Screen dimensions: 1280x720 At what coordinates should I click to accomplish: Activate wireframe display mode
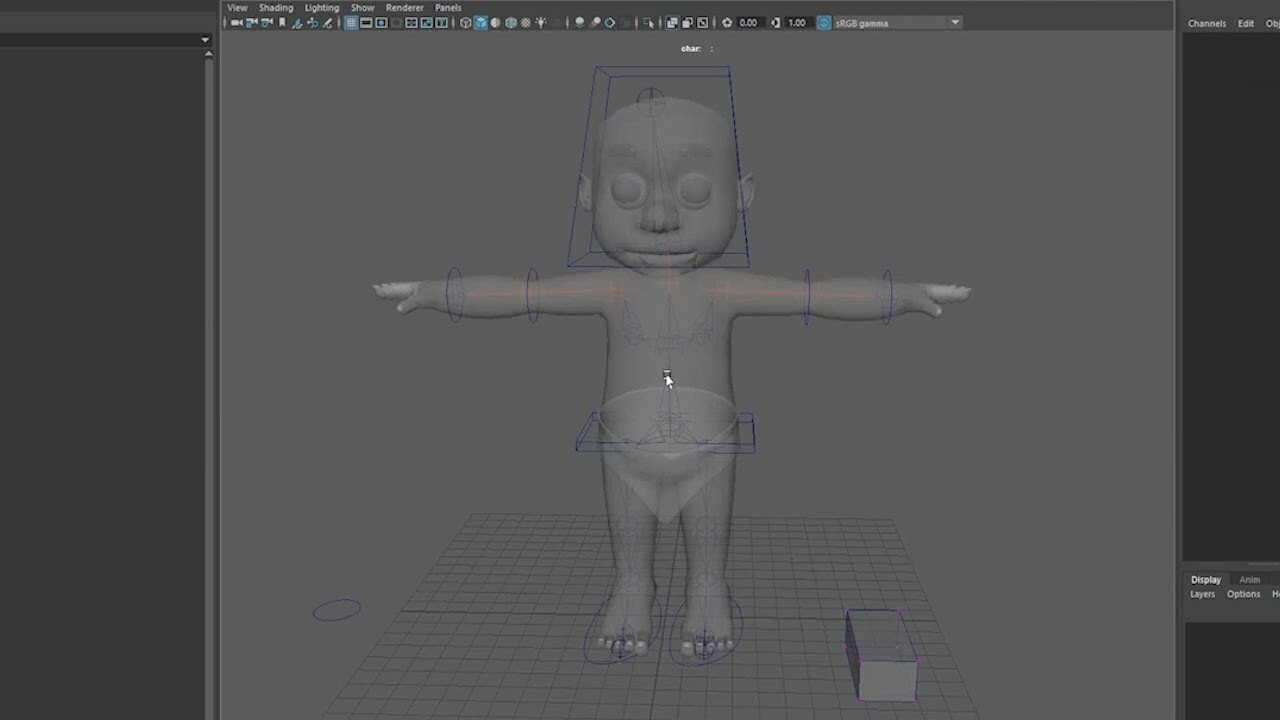[x=464, y=22]
